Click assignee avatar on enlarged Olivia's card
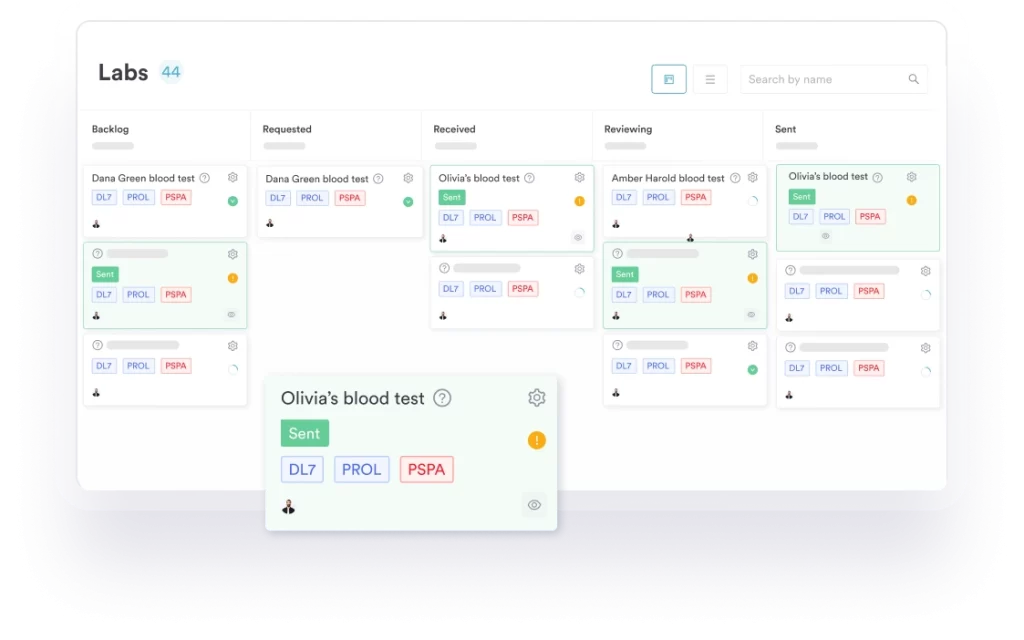Screen dimensions: 1024x640 pyautogui.click(x=289, y=506)
